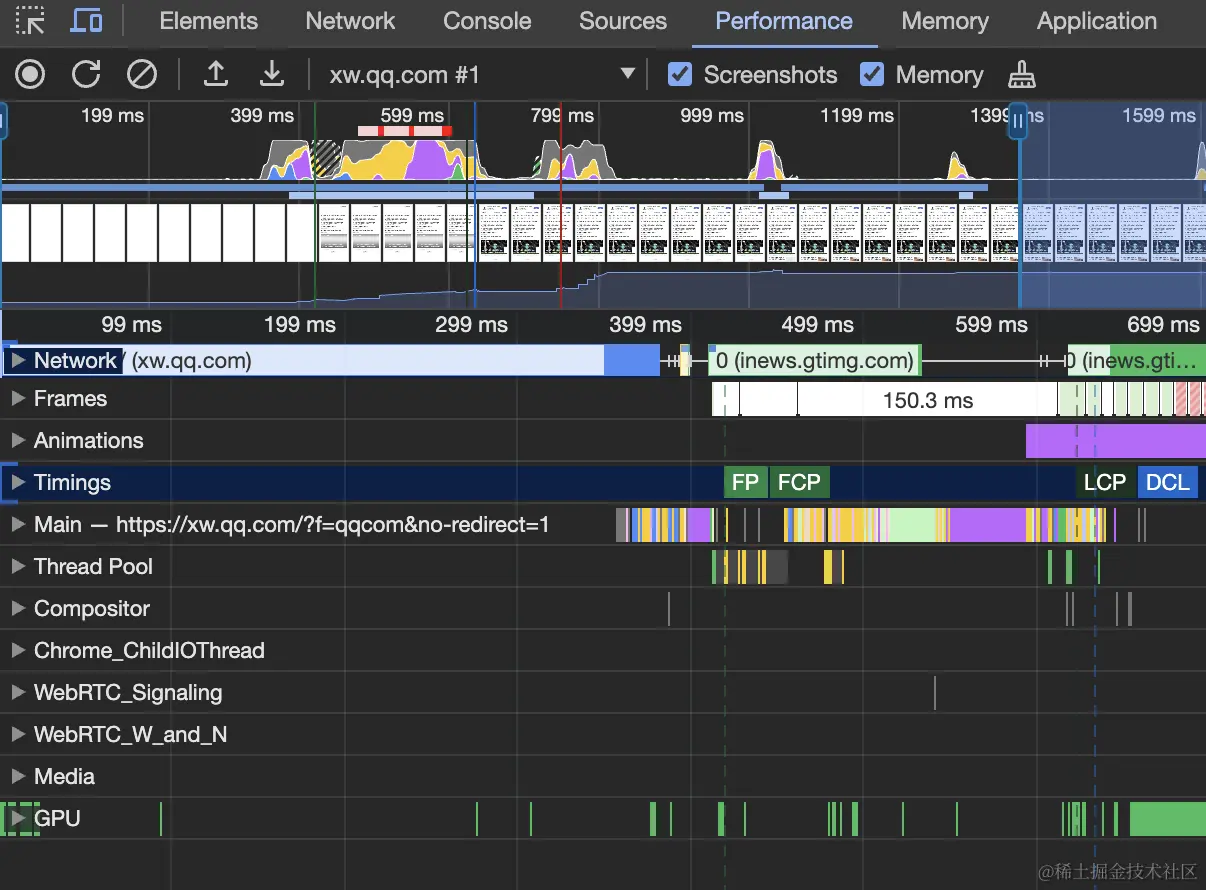Open the Sources tab

tap(623, 21)
